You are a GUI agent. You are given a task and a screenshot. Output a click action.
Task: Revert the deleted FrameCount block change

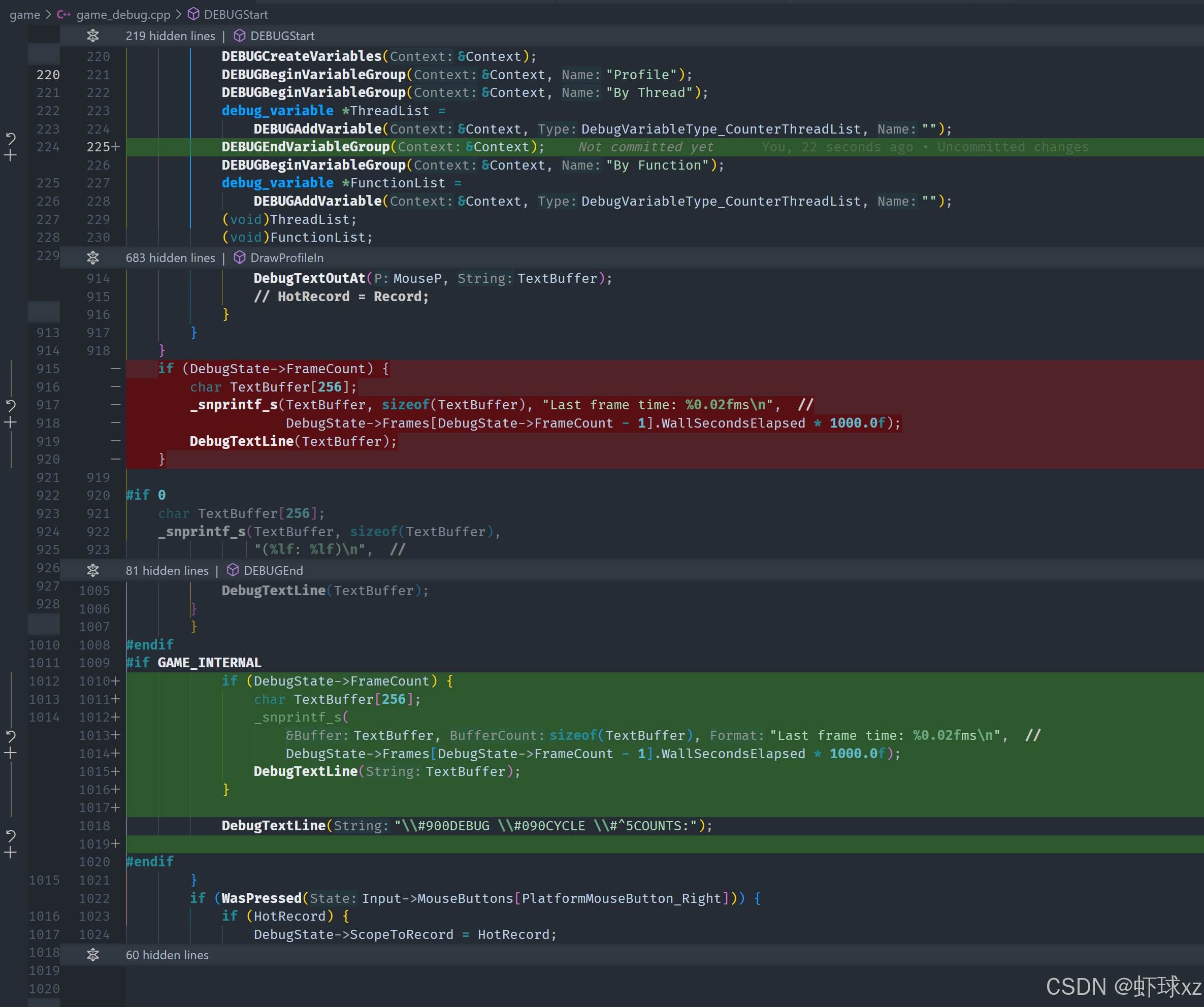(x=10, y=405)
